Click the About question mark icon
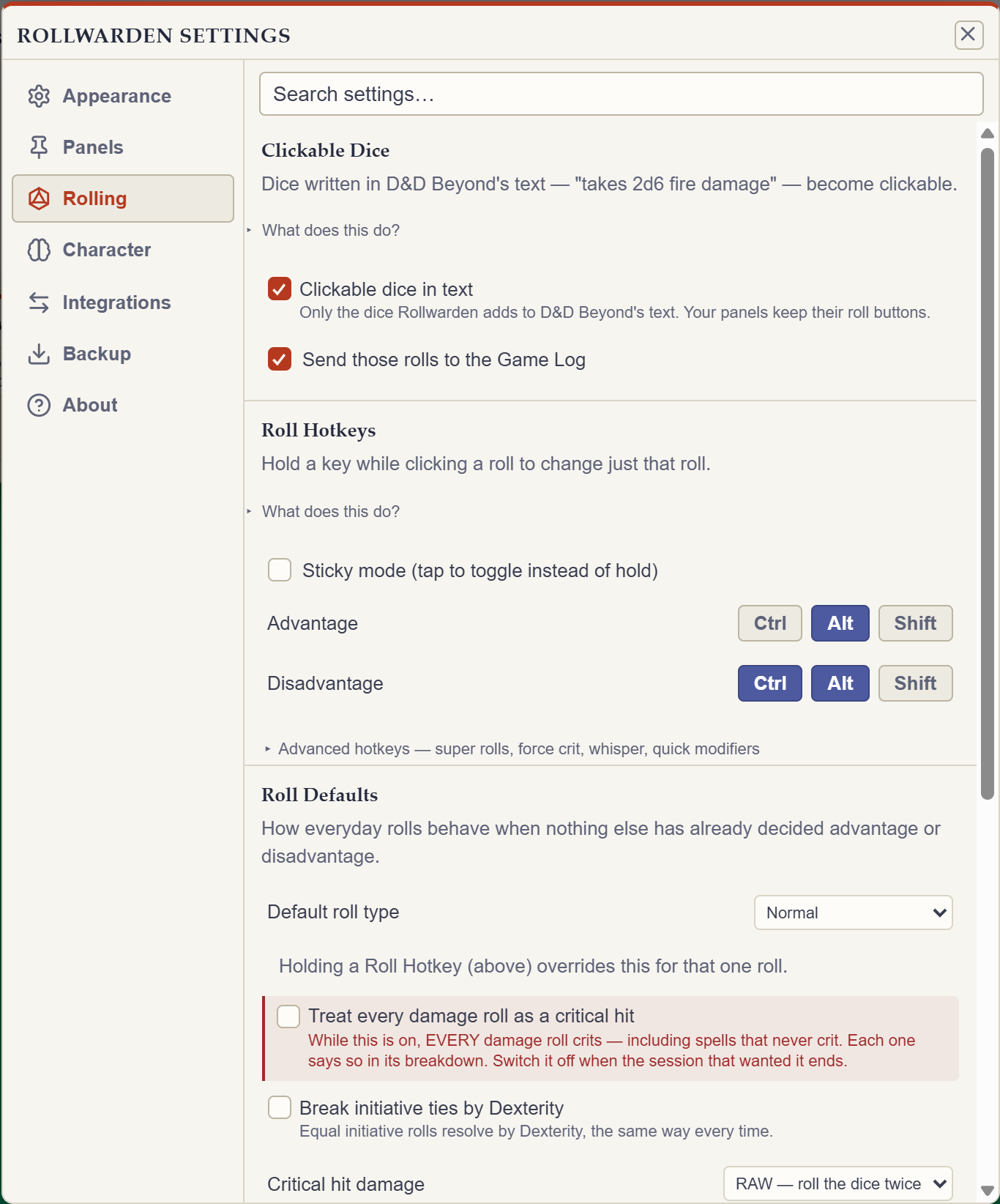 [39, 405]
